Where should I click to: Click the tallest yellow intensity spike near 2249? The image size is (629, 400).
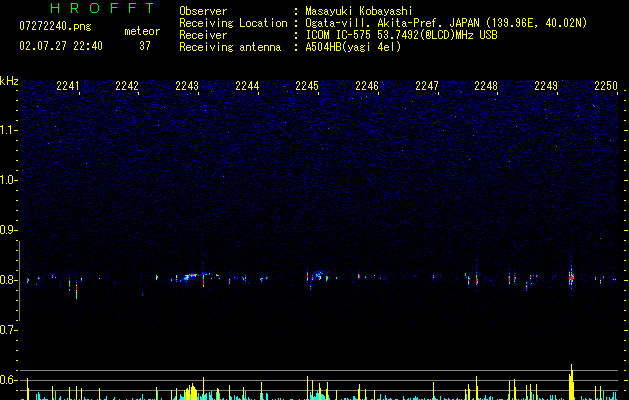click(x=571, y=382)
